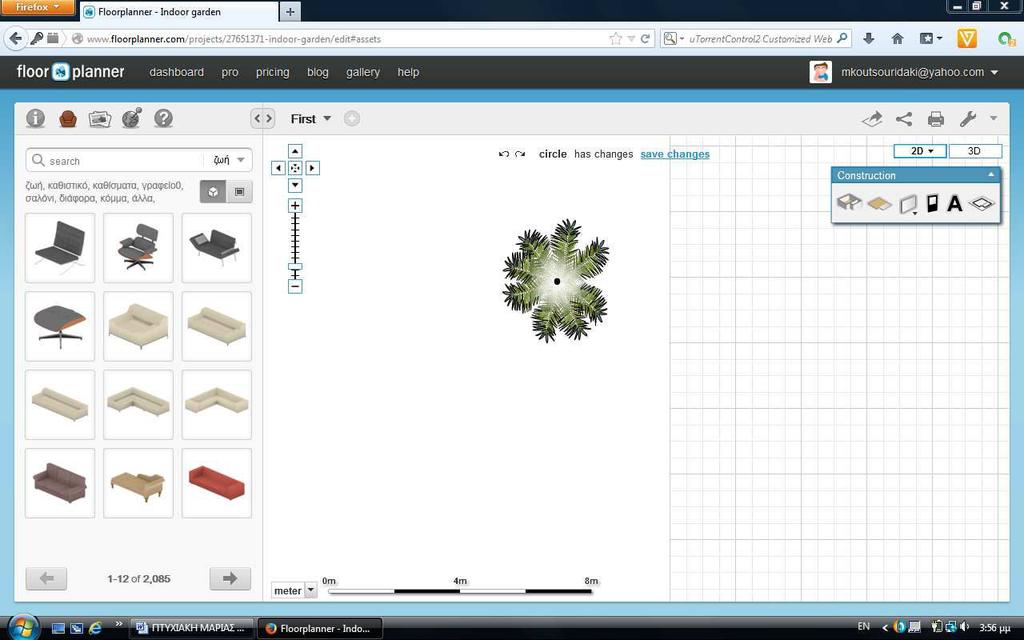The width and height of the screenshot is (1024, 640).
Task: Select the Eames lounge chair thumbnail
Action: pyautogui.click(x=138, y=248)
